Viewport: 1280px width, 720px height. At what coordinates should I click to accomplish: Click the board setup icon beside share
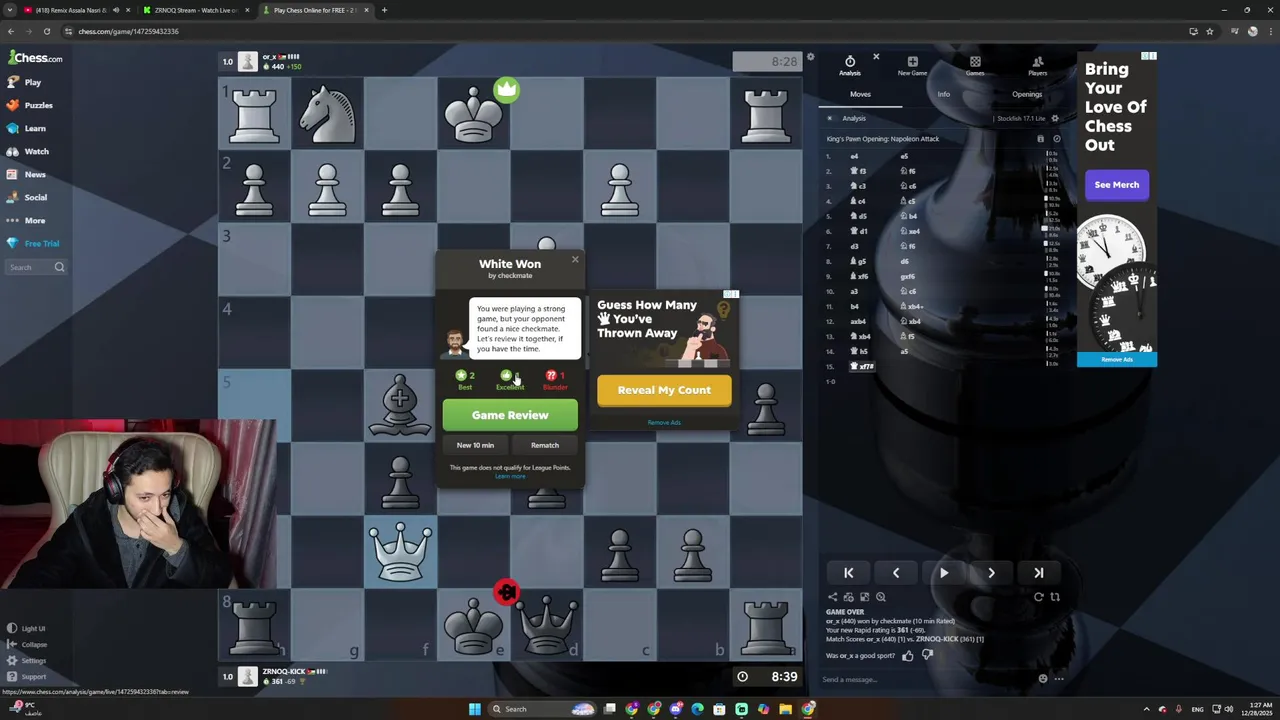[x=849, y=597]
